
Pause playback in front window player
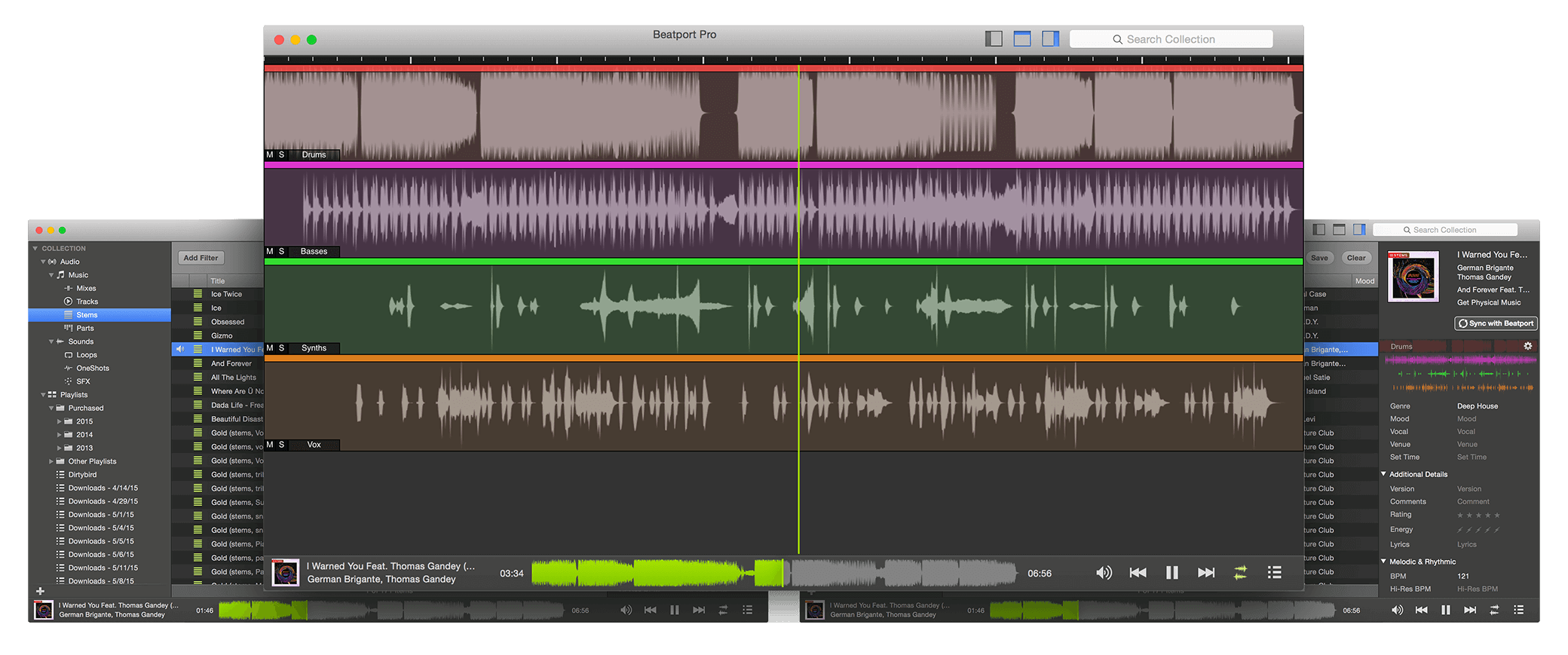tap(1172, 573)
